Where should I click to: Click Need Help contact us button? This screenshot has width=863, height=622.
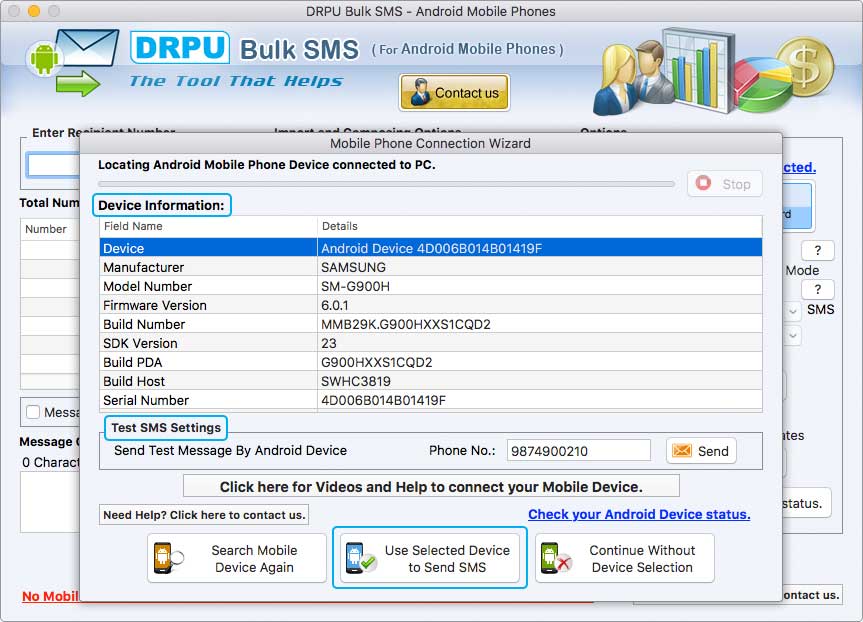click(x=204, y=515)
